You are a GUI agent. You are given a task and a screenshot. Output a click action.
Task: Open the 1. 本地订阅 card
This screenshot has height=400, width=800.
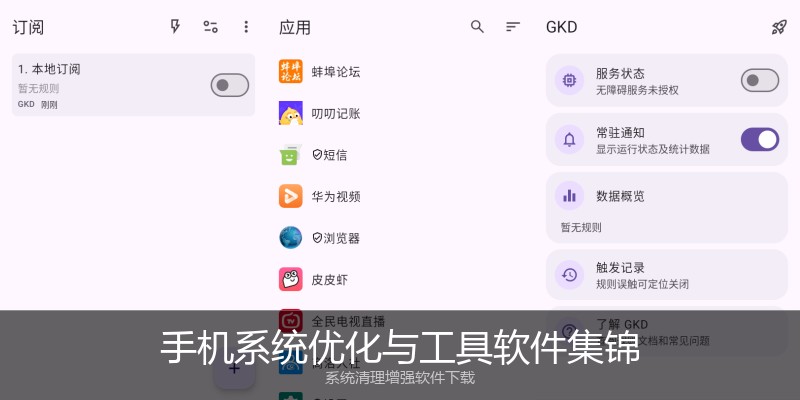(x=133, y=85)
